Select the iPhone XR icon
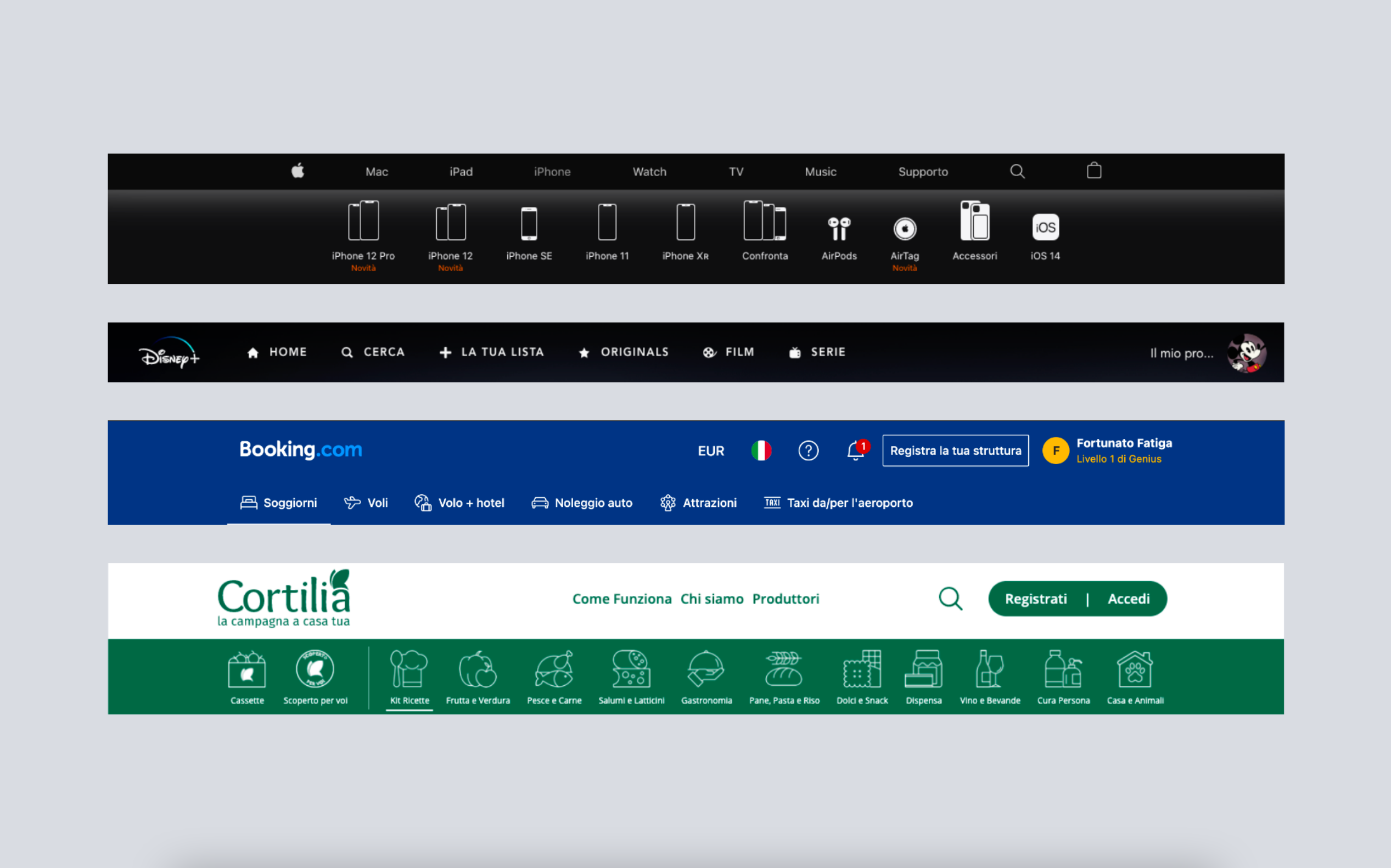 click(685, 222)
